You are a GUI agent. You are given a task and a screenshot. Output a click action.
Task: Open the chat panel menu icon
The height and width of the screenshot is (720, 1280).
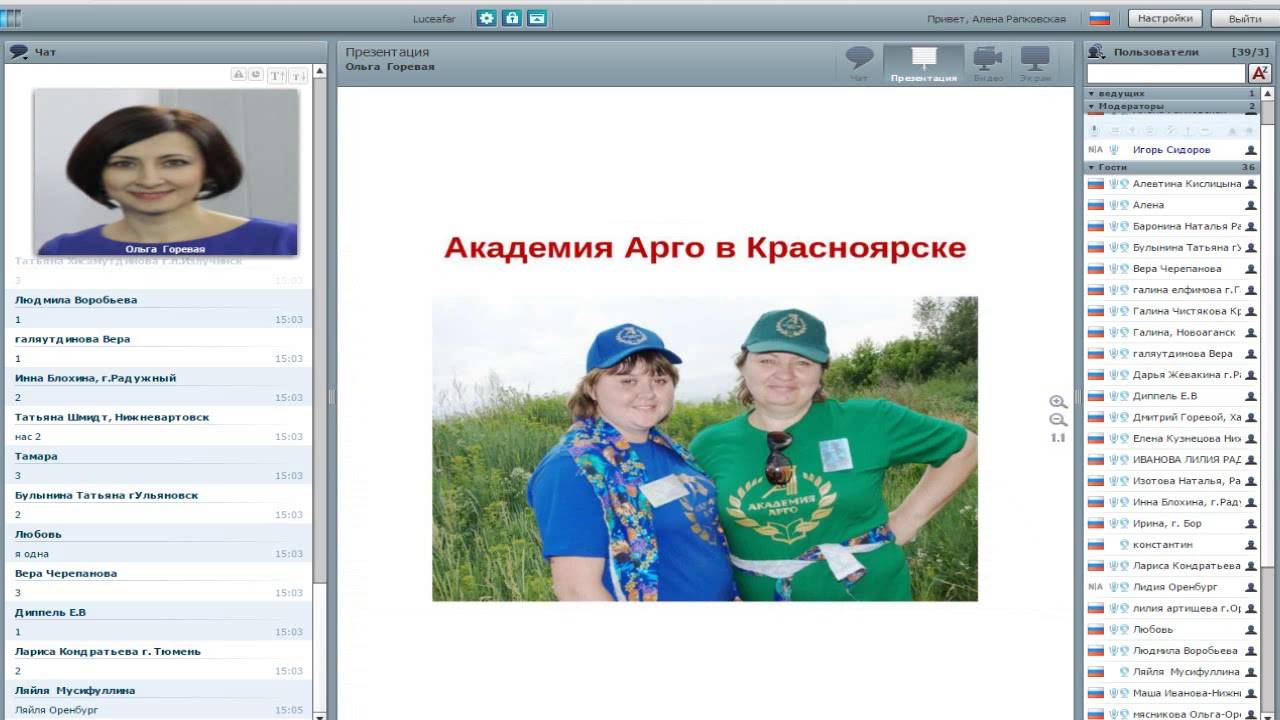coord(18,52)
